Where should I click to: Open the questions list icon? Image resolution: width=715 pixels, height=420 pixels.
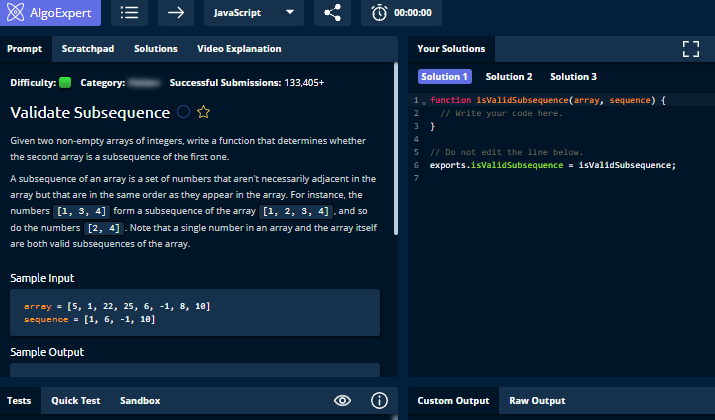[x=129, y=13]
